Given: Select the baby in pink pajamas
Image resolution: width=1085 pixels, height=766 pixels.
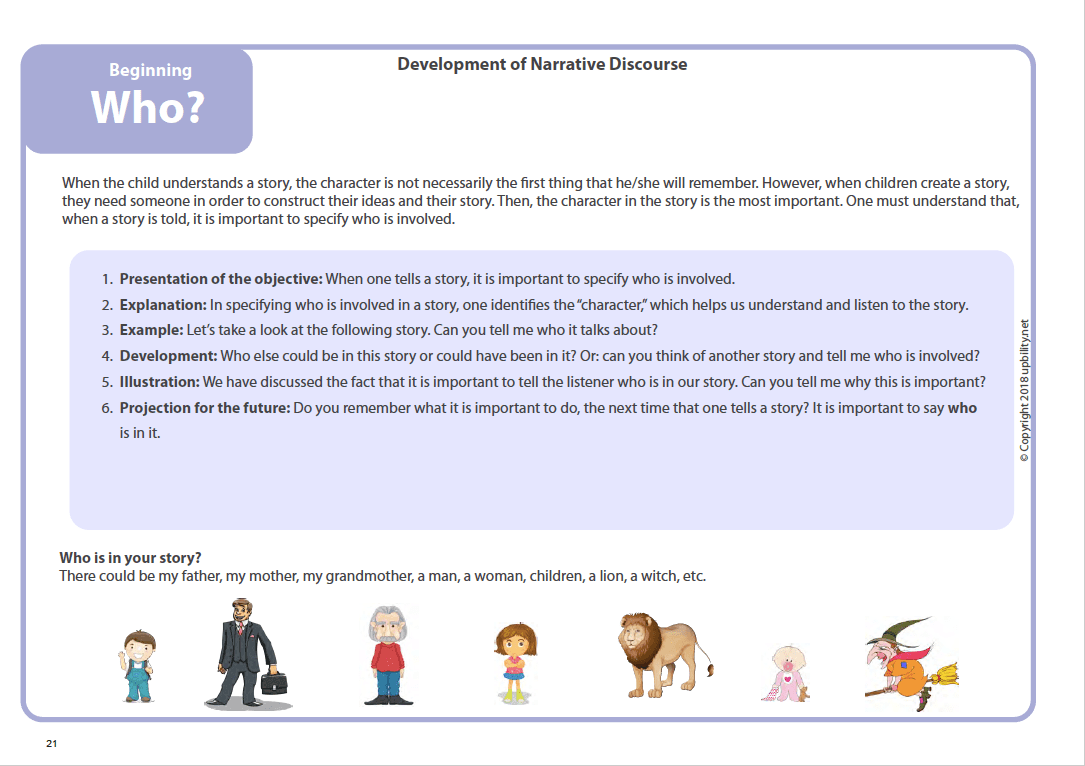Looking at the screenshot, I should click(x=787, y=673).
